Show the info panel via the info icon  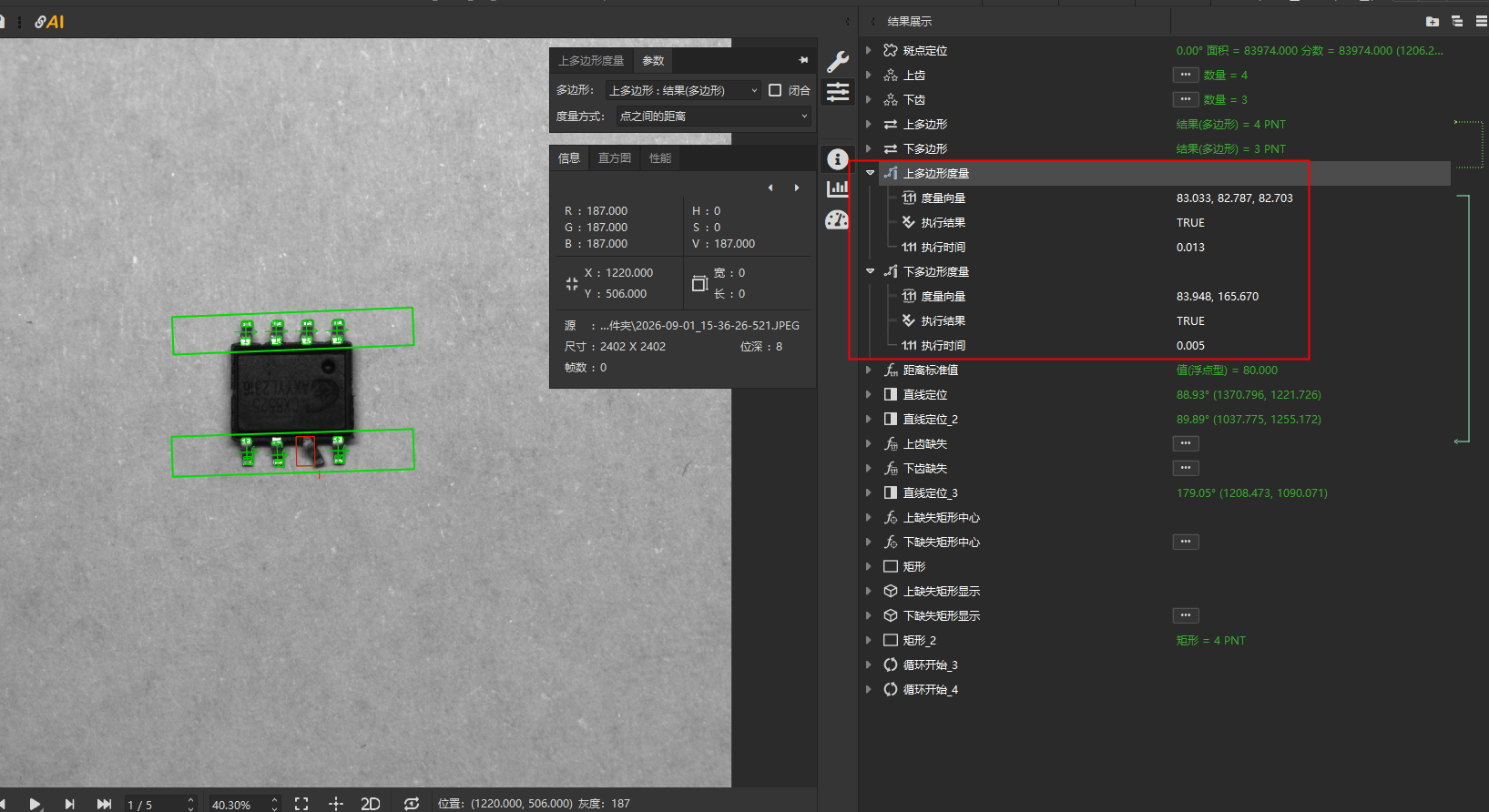click(x=838, y=159)
